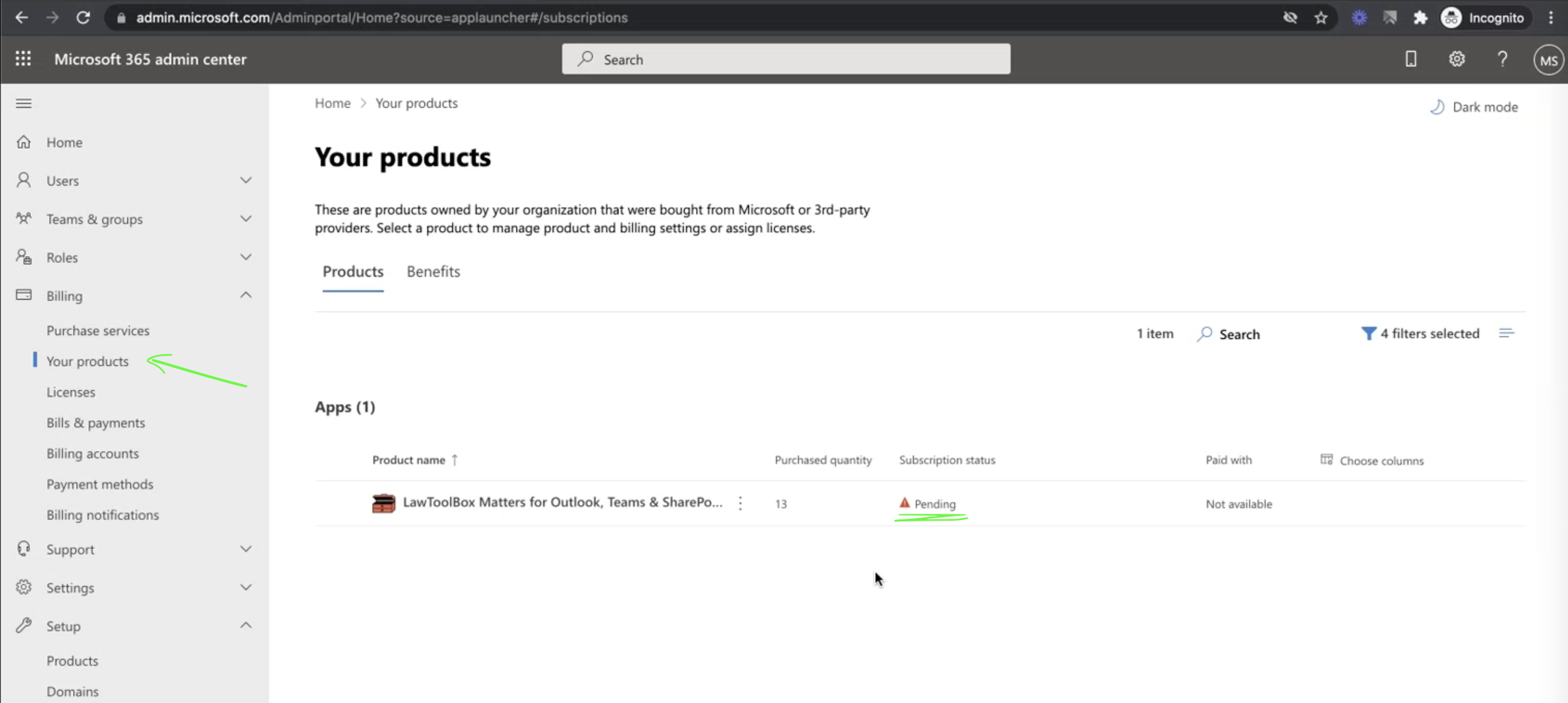The image size is (1568, 703).
Task: Click the Home house icon in sidebar
Action: 23,142
